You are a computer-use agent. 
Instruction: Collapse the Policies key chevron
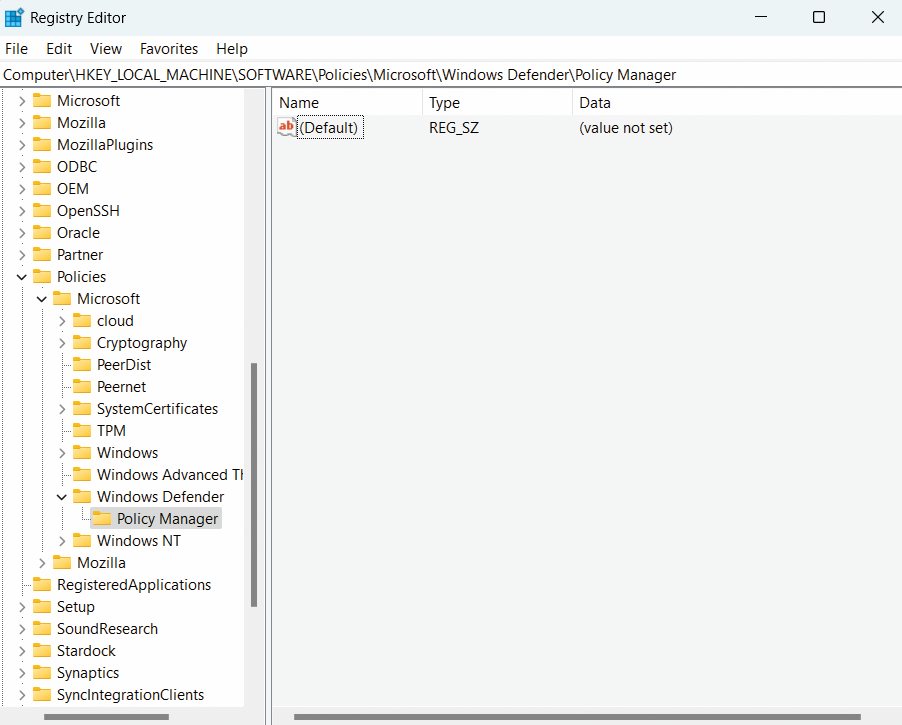pos(22,277)
